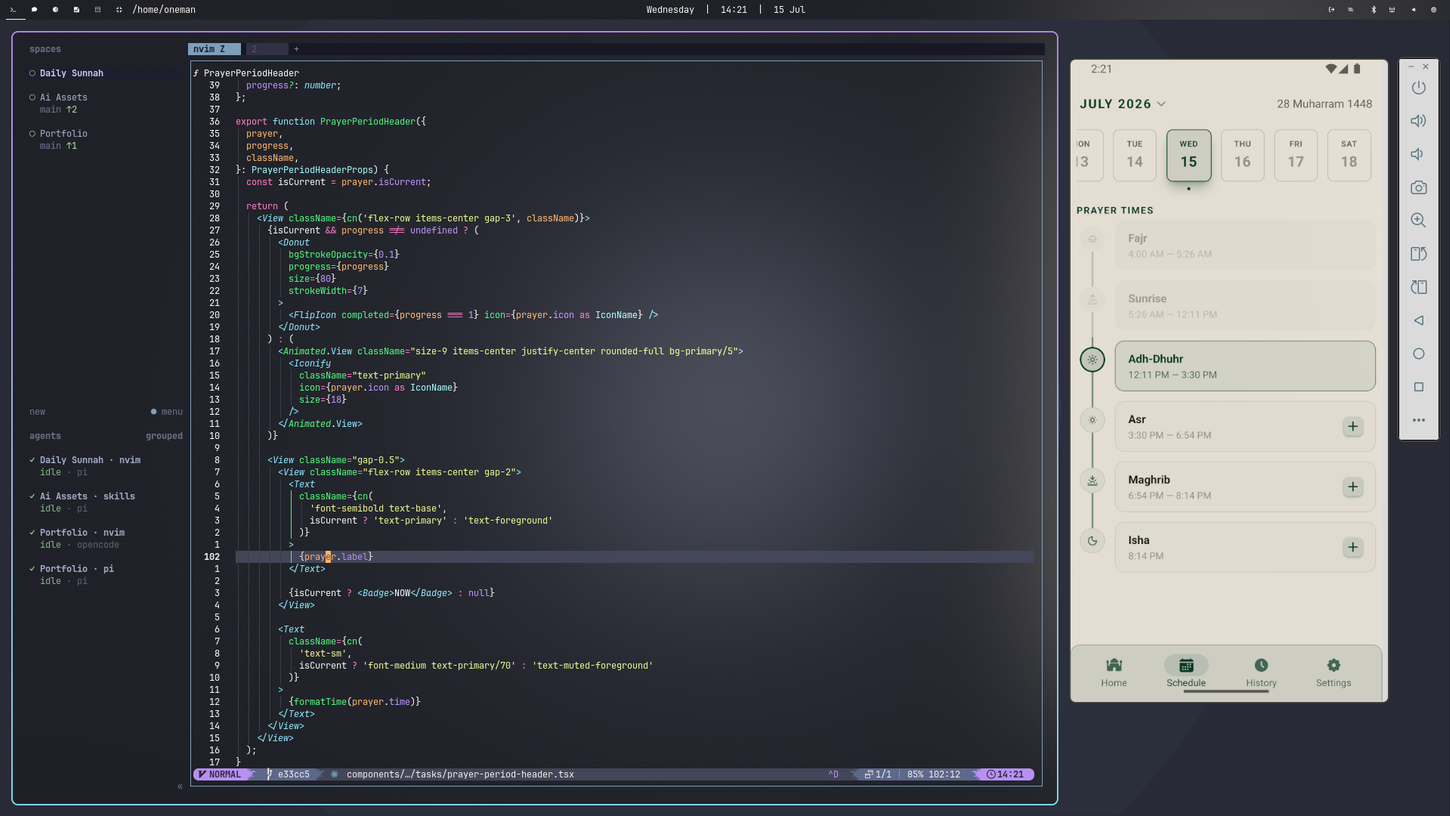Click the '85% 102:12' position in statusline

pyautogui.click(x=933, y=774)
